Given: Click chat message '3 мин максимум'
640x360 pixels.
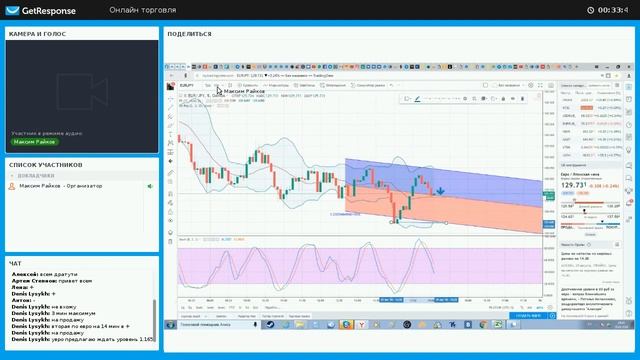Looking at the screenshot, I should coord(73,313).
